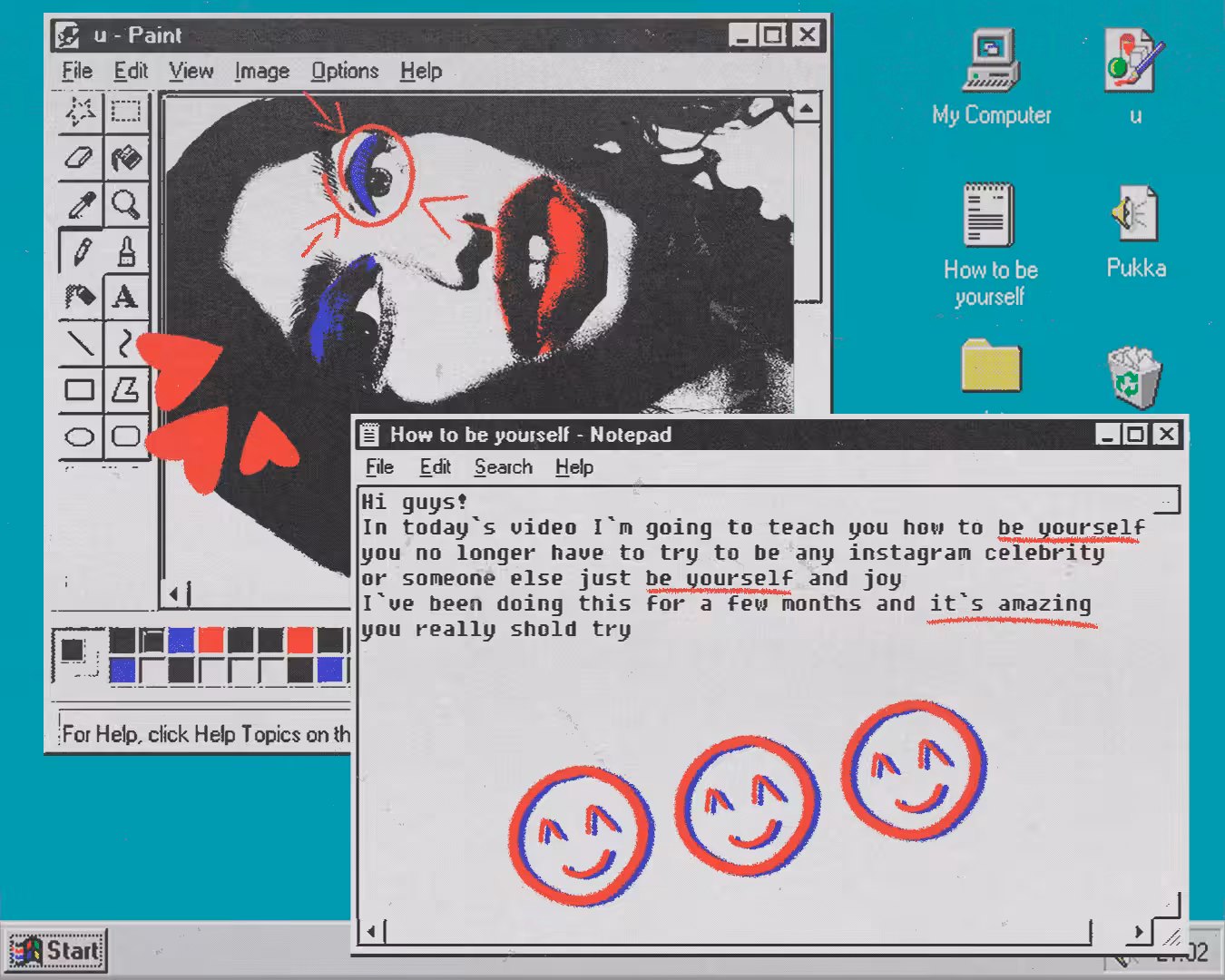Open the Start button menu
This screenshot has height=980, width=1225.
click(55, 950)
